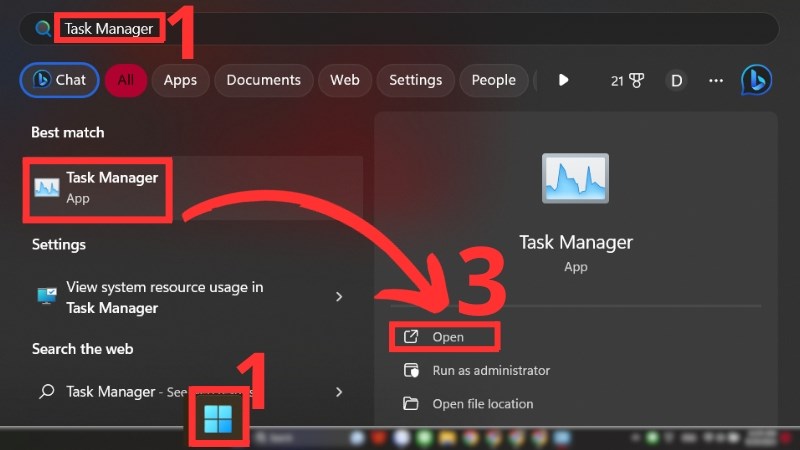
Task: Select Task Manager best match result
Action: 193,188
